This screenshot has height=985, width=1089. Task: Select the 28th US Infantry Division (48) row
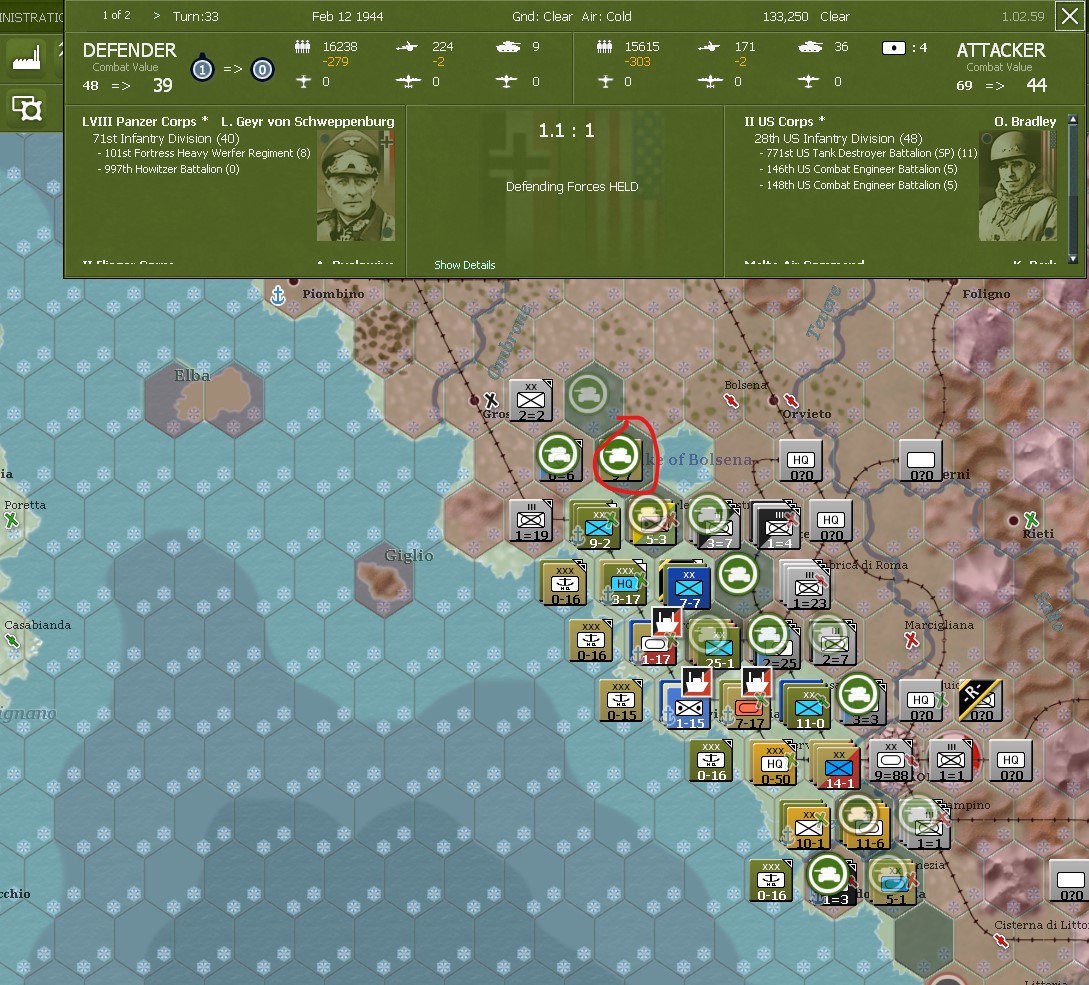pos(838,138)
